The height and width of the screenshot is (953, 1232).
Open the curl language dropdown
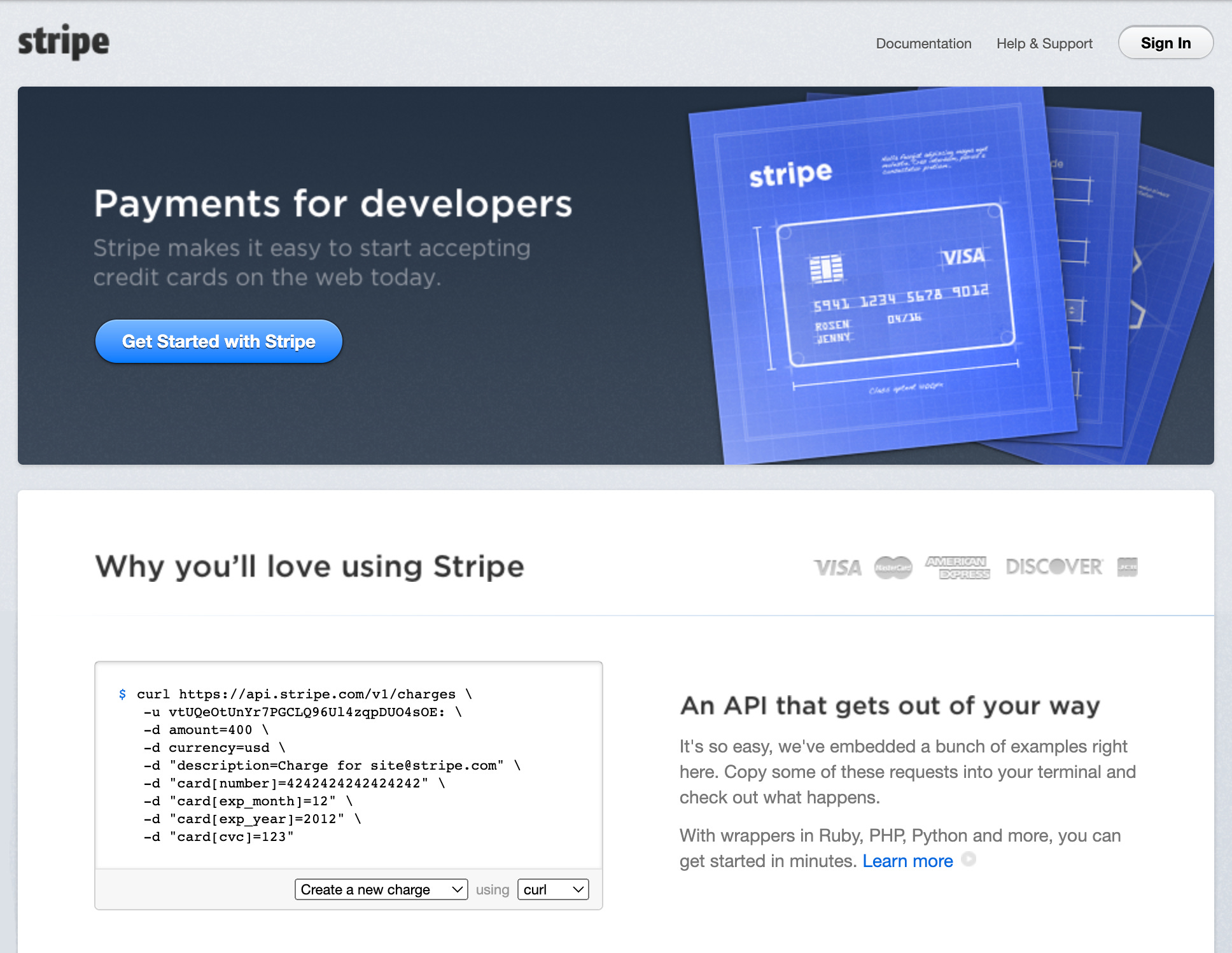pos(553,889)
